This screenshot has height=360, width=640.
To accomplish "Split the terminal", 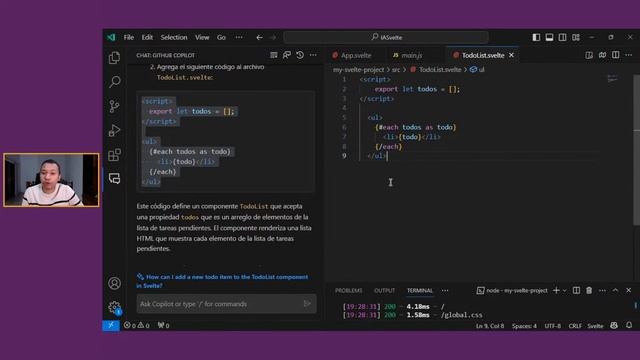I will (576, 290).
